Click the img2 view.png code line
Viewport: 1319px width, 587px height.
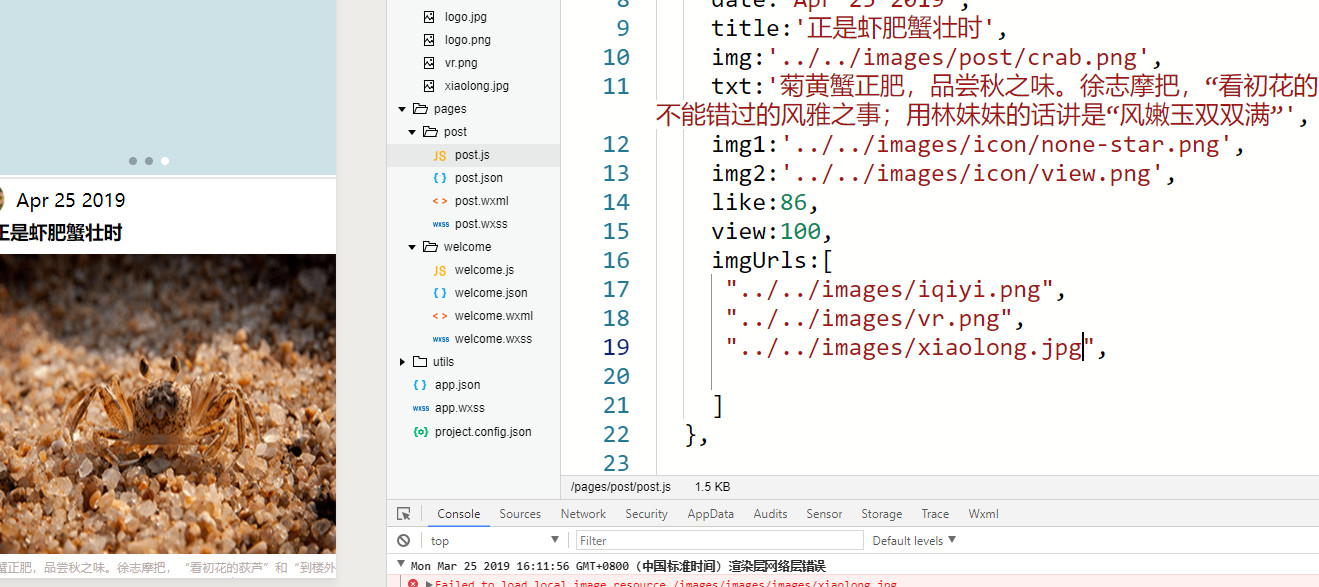tap(944, 174)
